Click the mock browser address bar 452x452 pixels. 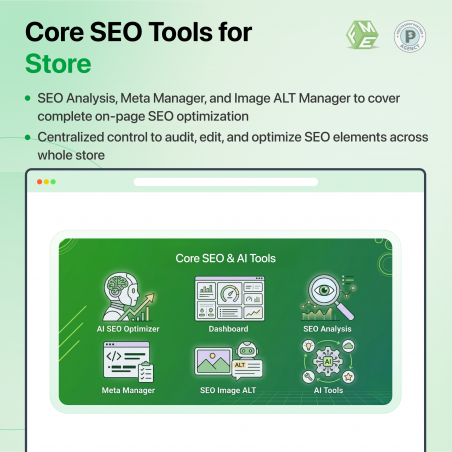[x=226, y=182]
